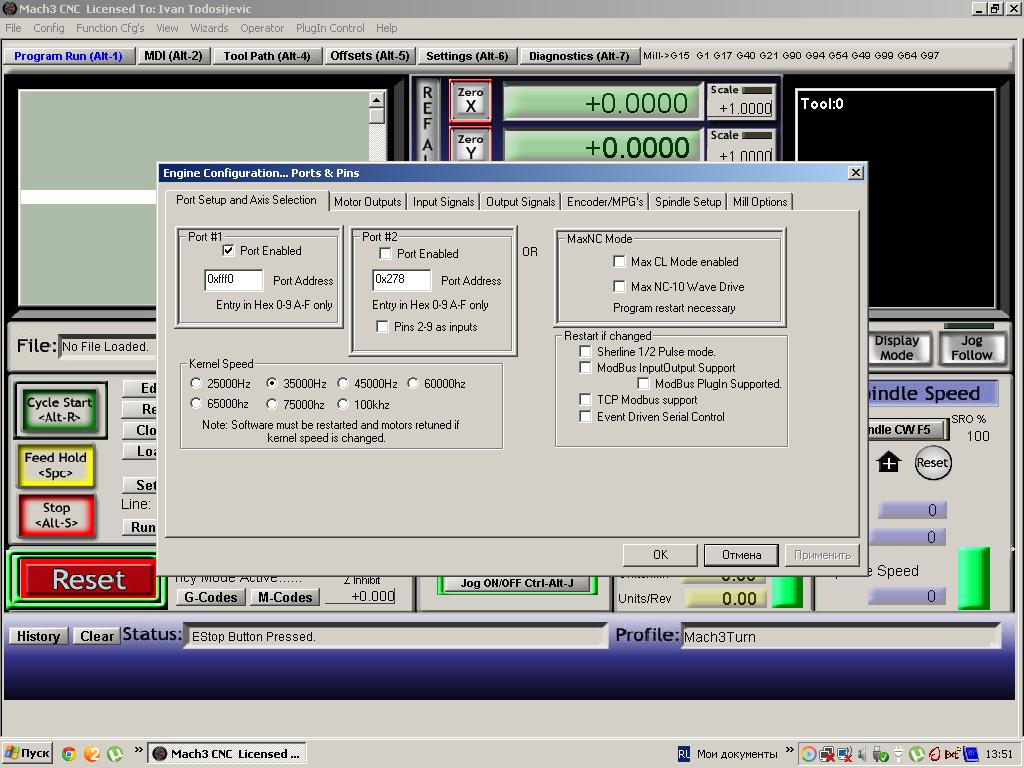The image size is (1024, 768).
Task: Enable TCP Modbus support
Action: [586, 399]
